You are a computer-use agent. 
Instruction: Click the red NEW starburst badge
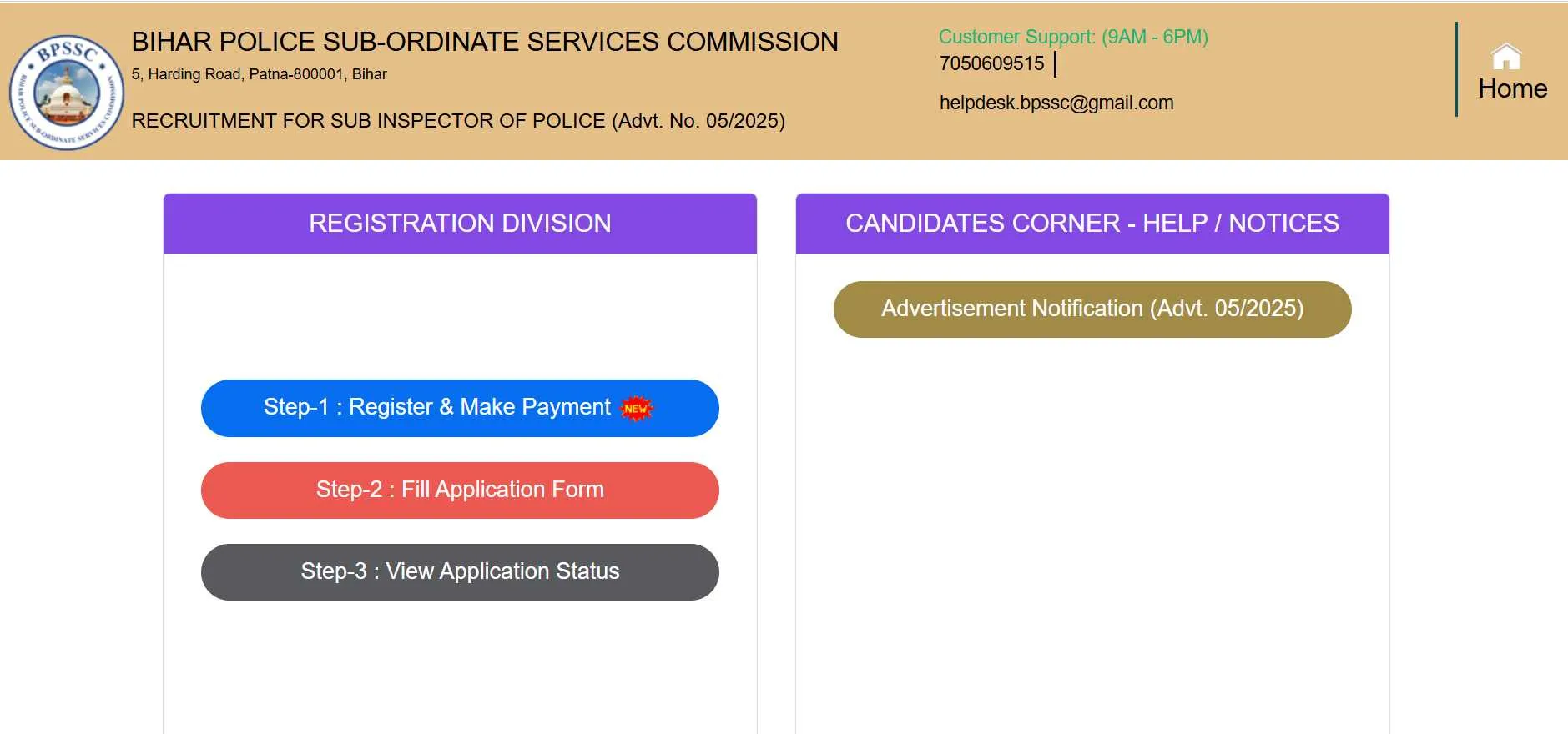coord(637,408)
